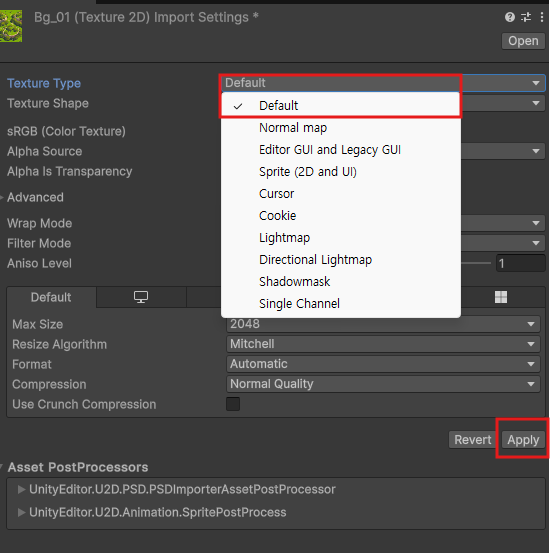550x553 pixels.
Task: Open the Max Size 2048 dropdown
Action: pos(383,324)
